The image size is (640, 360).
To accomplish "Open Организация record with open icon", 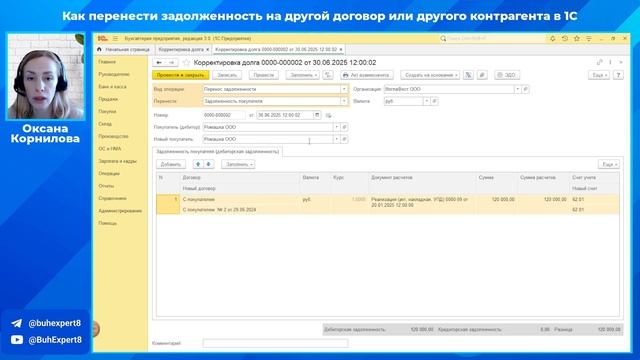I will [x=526, y=89].
